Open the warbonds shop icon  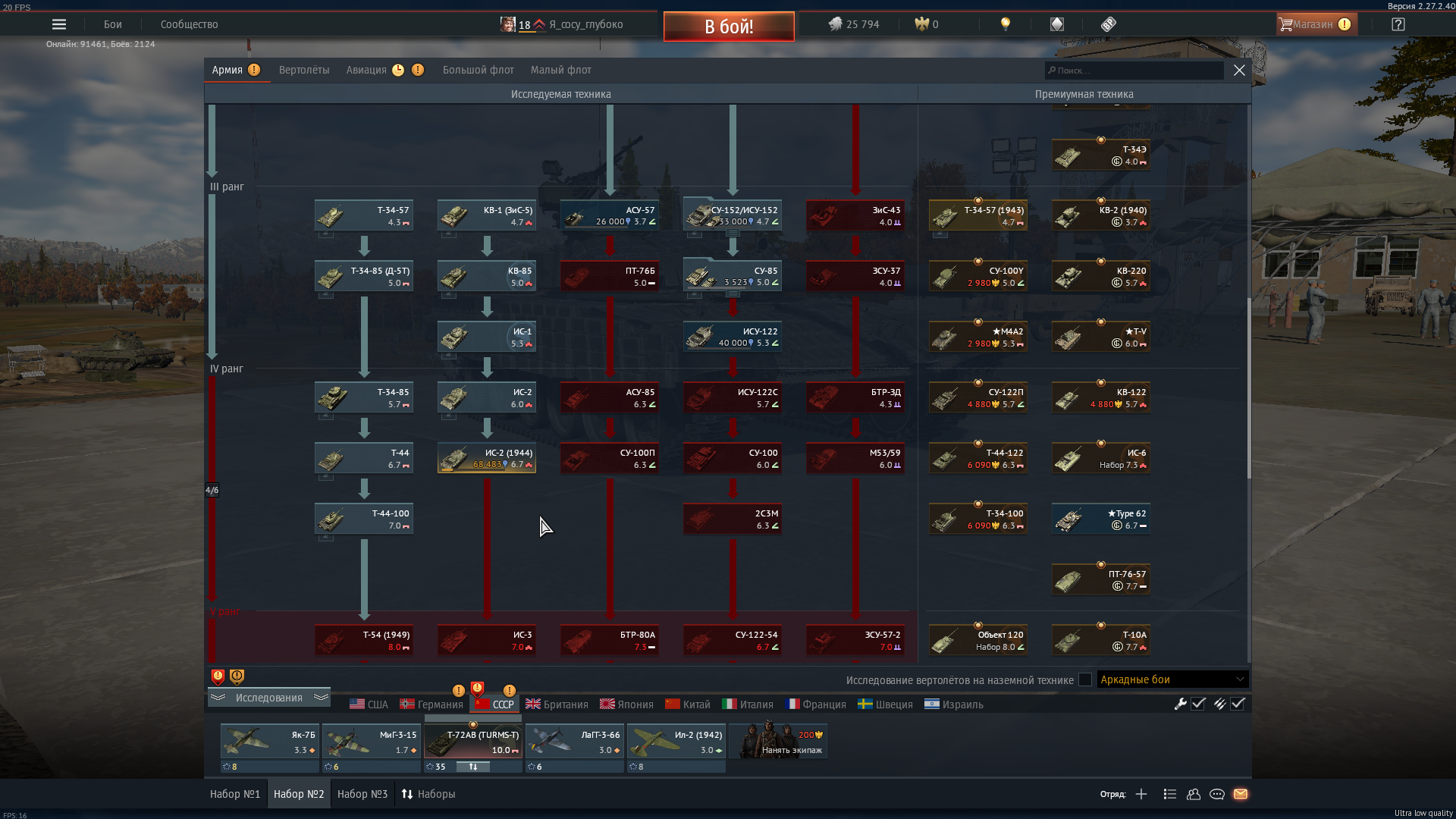point(1057,24)
